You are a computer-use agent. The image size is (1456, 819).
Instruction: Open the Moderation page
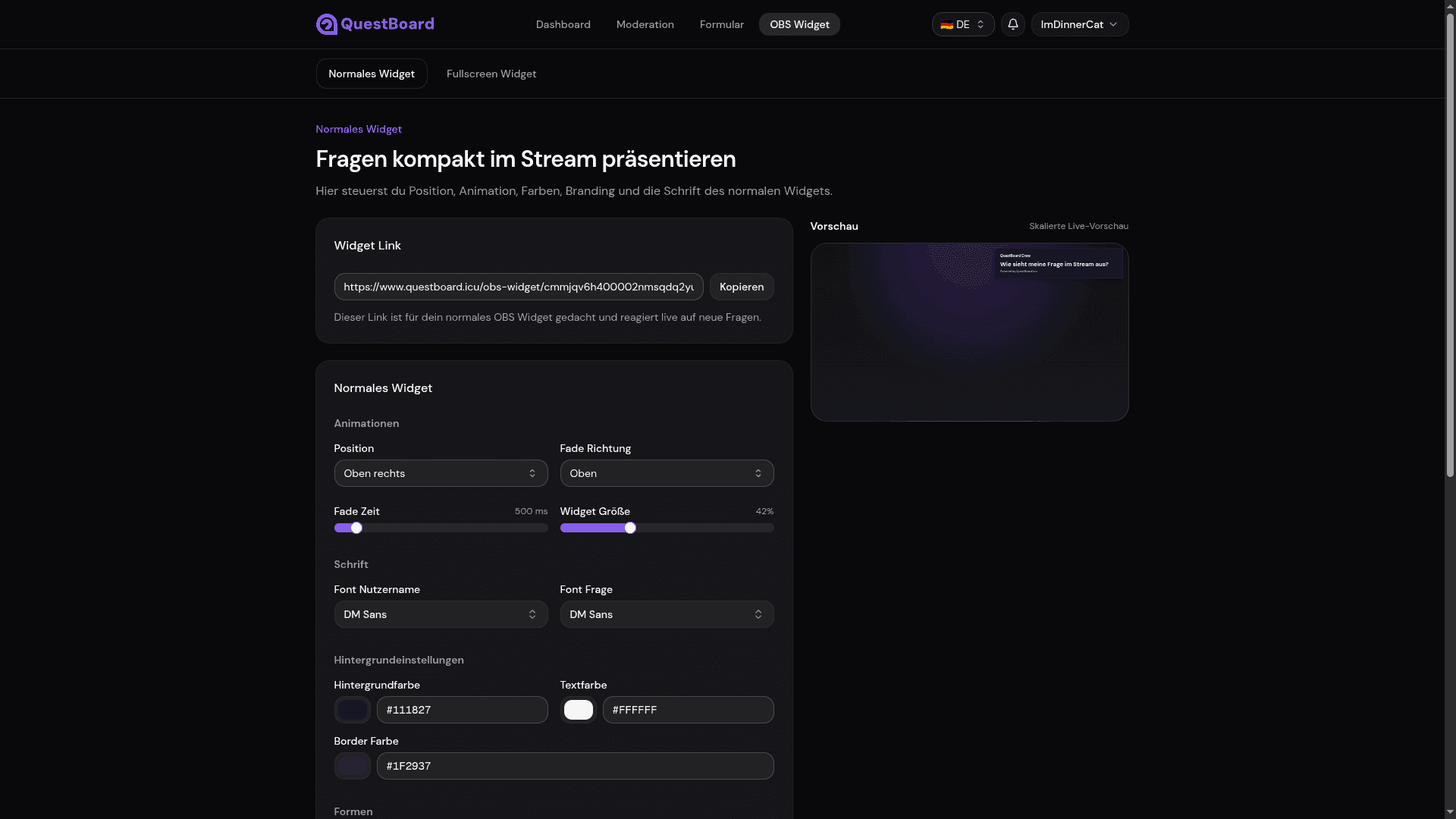[645, 24]
